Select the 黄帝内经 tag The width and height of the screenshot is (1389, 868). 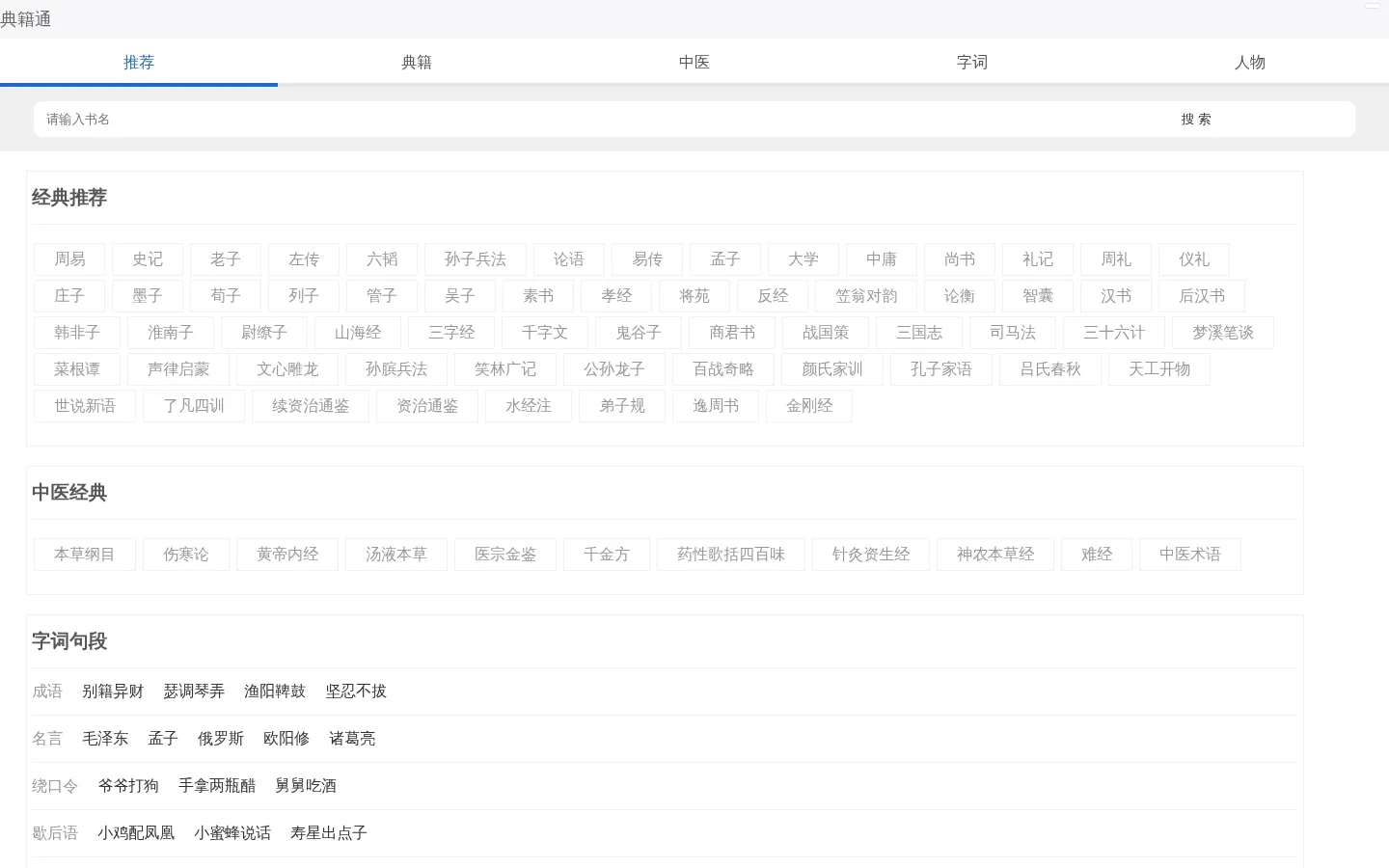(287, 555)
